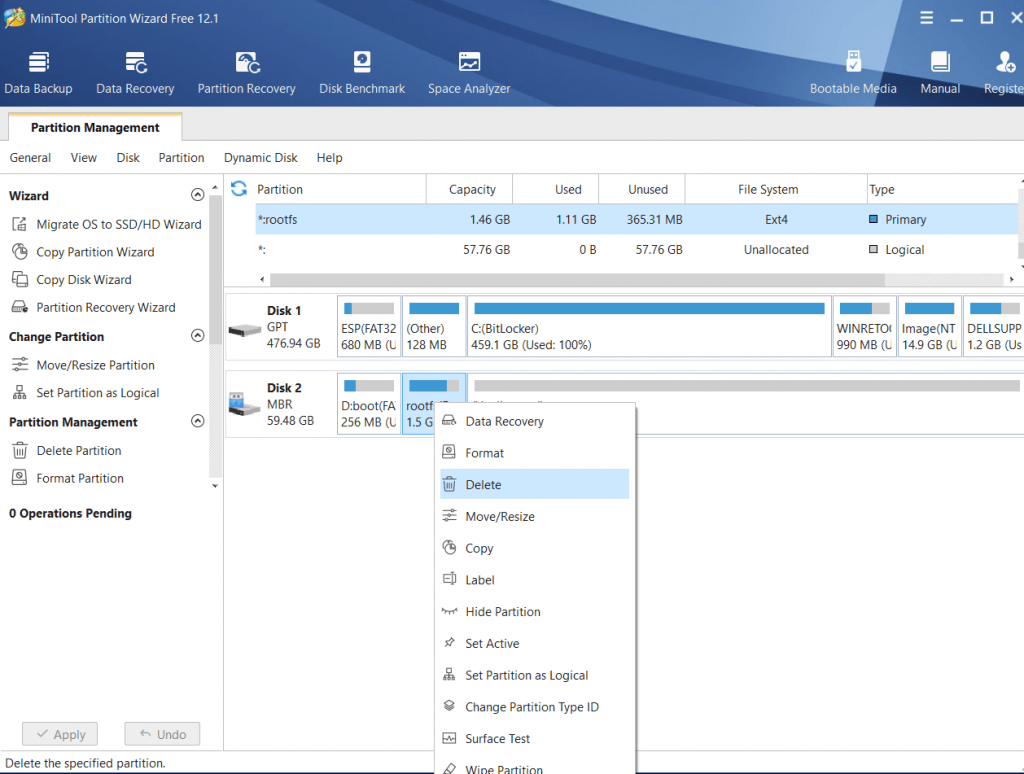The width and height of the screenshot is (1024, 774).
Task: Collapse the Partition Management sidebar section
Action: point(197,421)
